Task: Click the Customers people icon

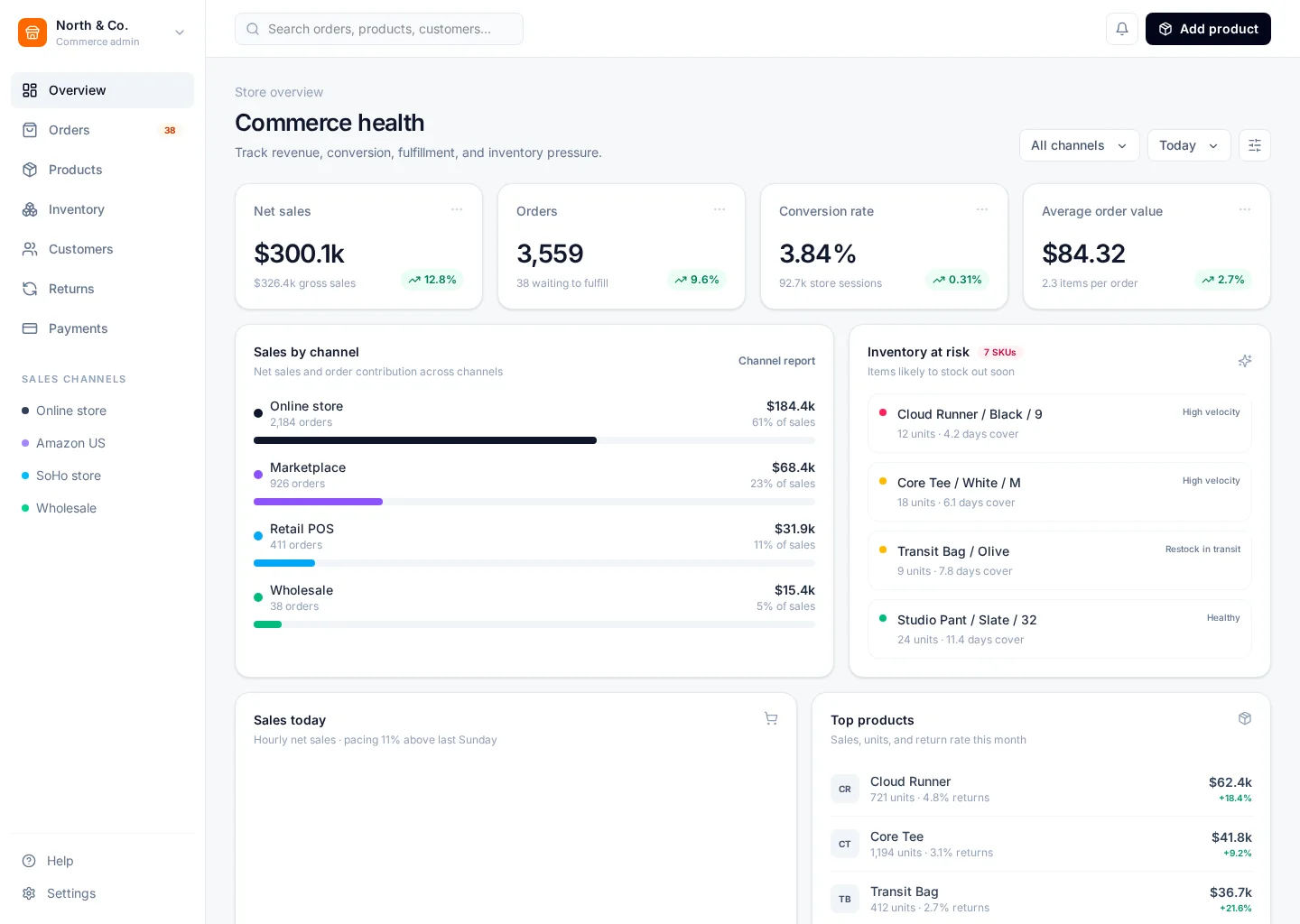Action: (30, 249)
